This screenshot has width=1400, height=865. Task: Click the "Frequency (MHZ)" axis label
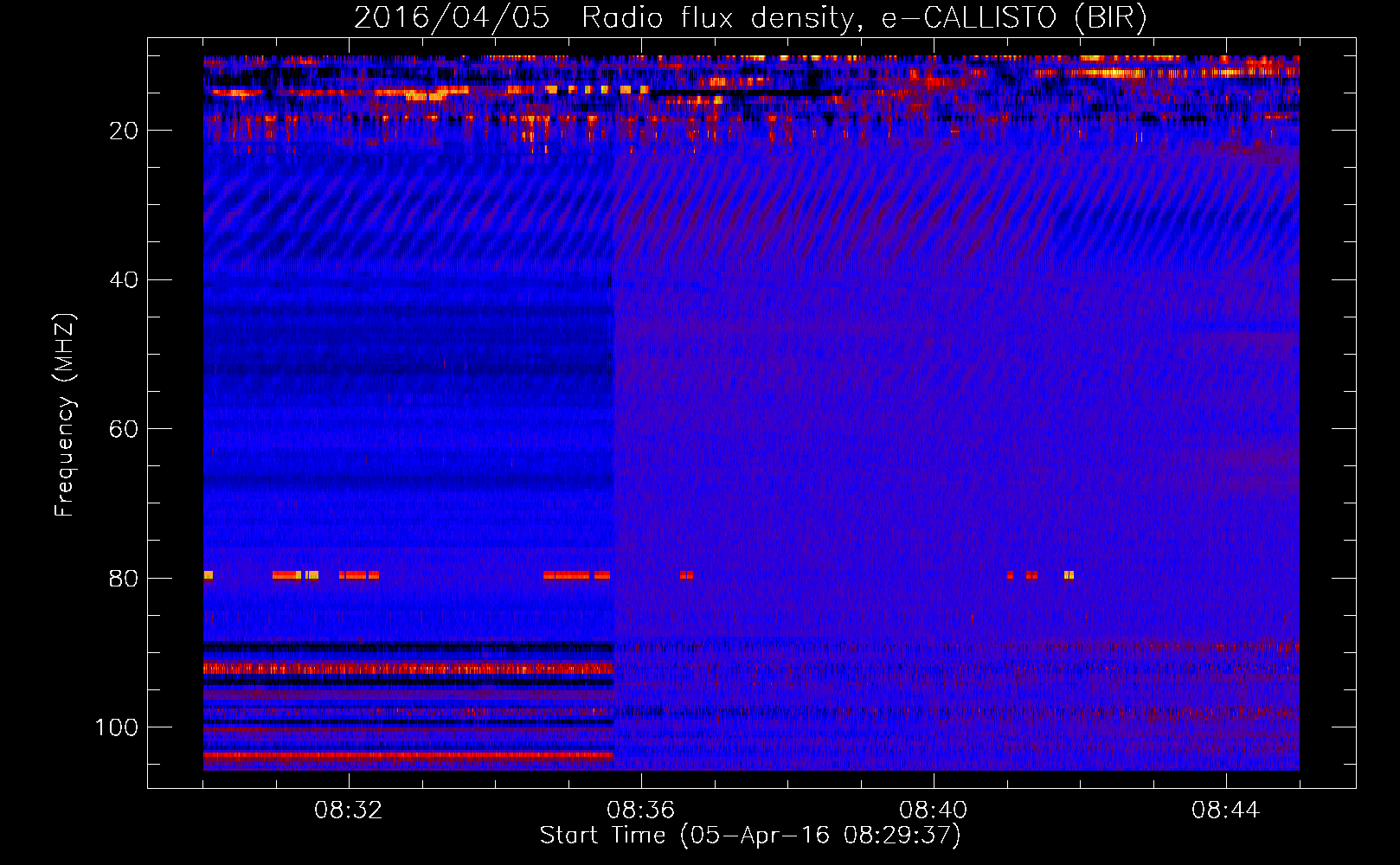pyautogui.click(x=65, y=415)
